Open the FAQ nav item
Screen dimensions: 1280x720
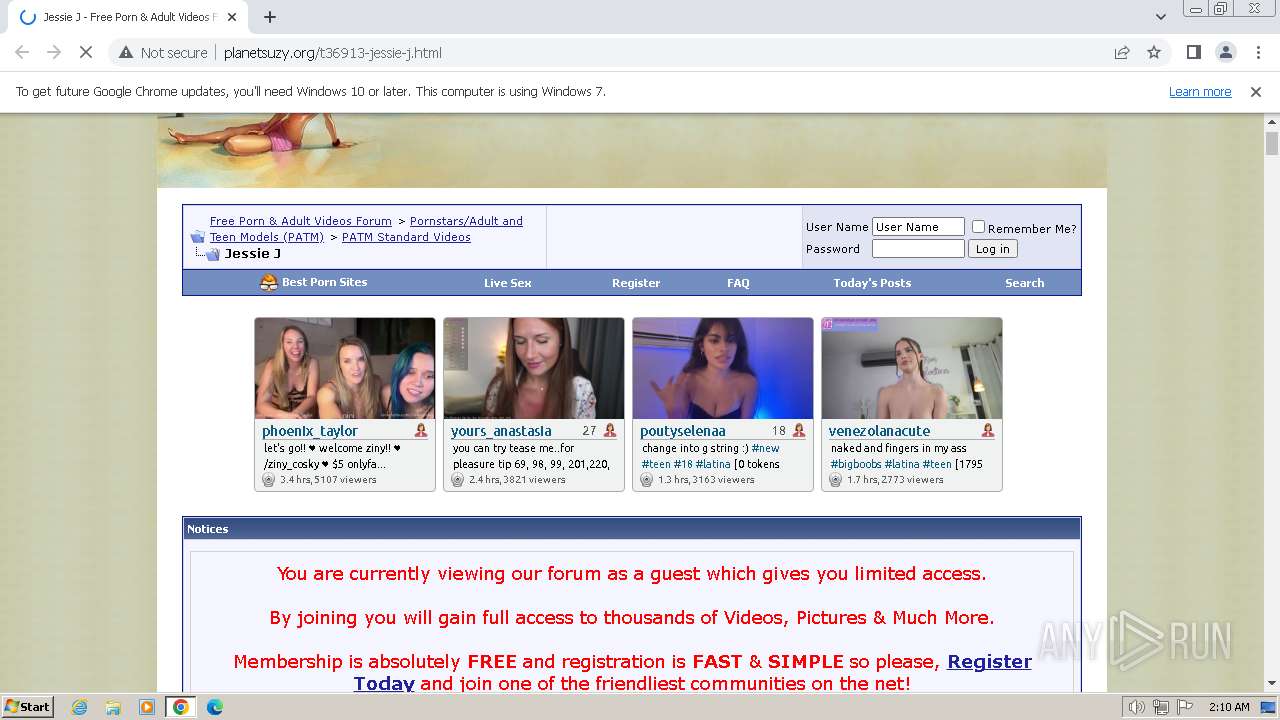tap(738, 283)
